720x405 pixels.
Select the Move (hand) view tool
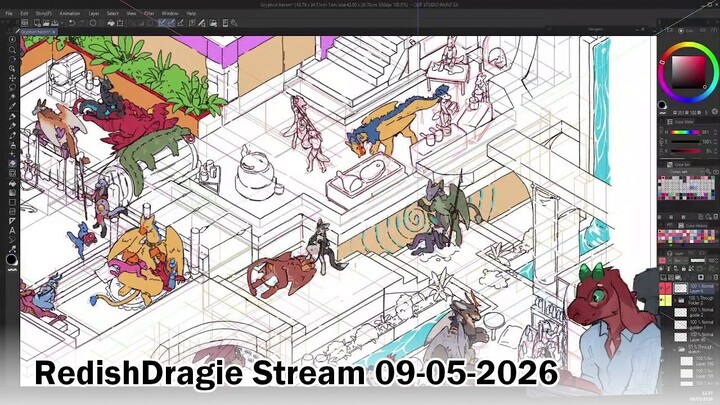[x=12, y=59]
